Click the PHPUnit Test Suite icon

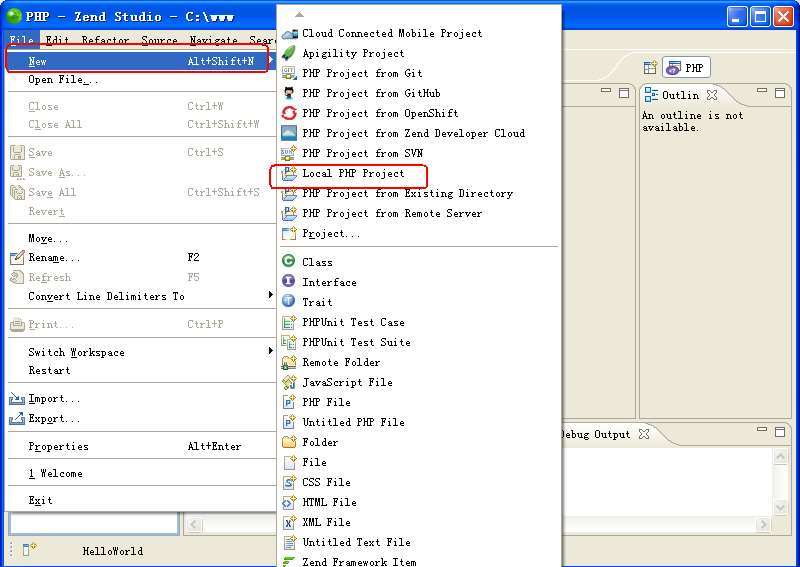click(x=289, y=342)
